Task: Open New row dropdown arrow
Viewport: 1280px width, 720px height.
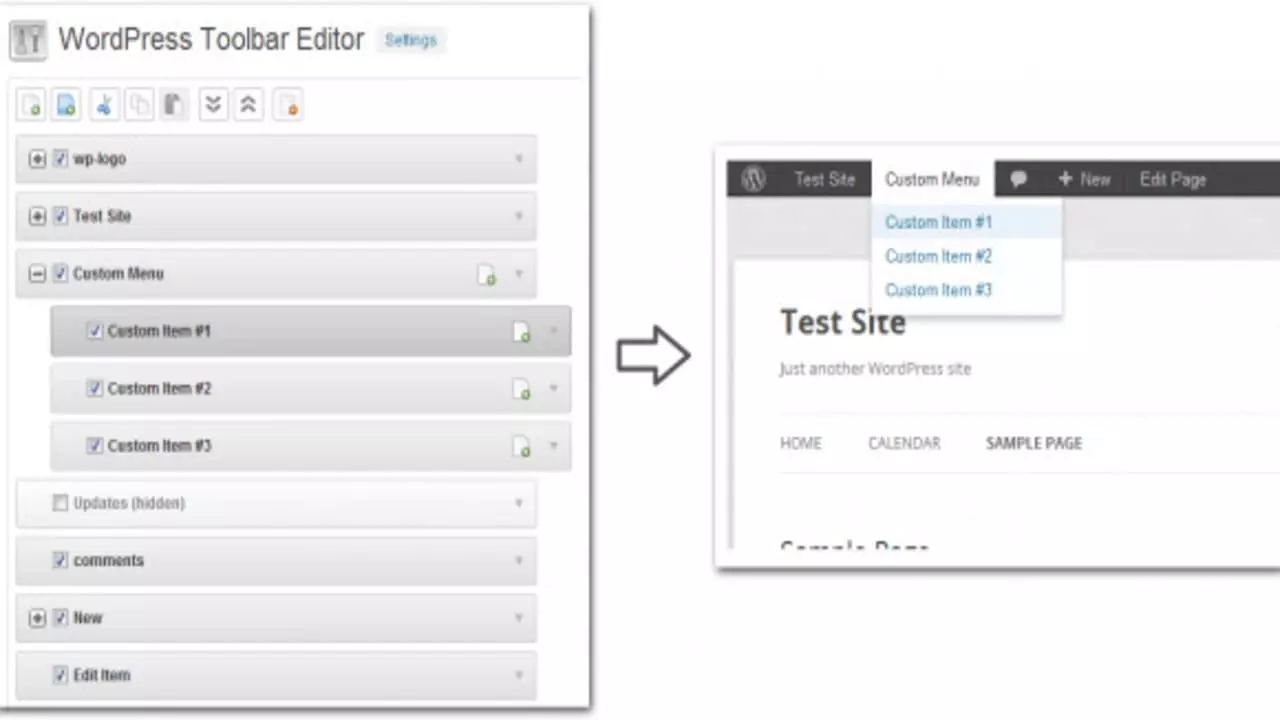Action: click(x=518, y=618)
